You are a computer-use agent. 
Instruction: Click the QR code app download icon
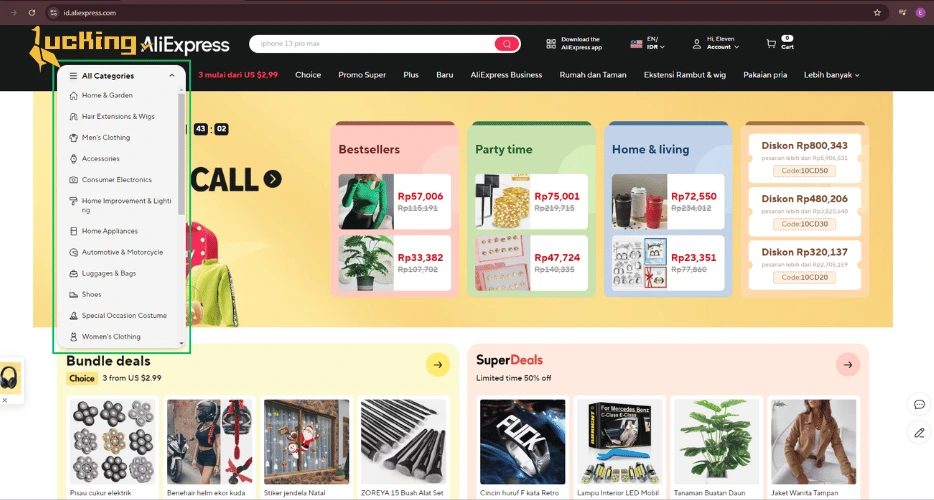[x=551, y=44]
